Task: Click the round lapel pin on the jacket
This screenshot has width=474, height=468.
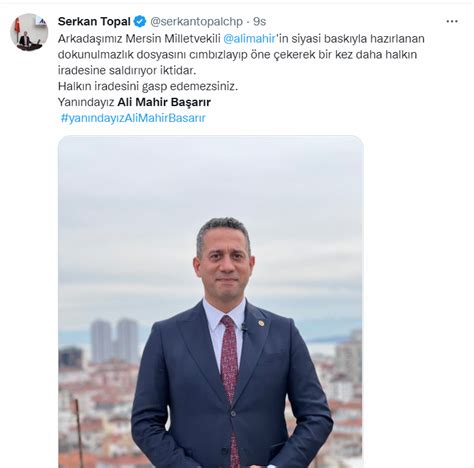Action: pos(262,323)
